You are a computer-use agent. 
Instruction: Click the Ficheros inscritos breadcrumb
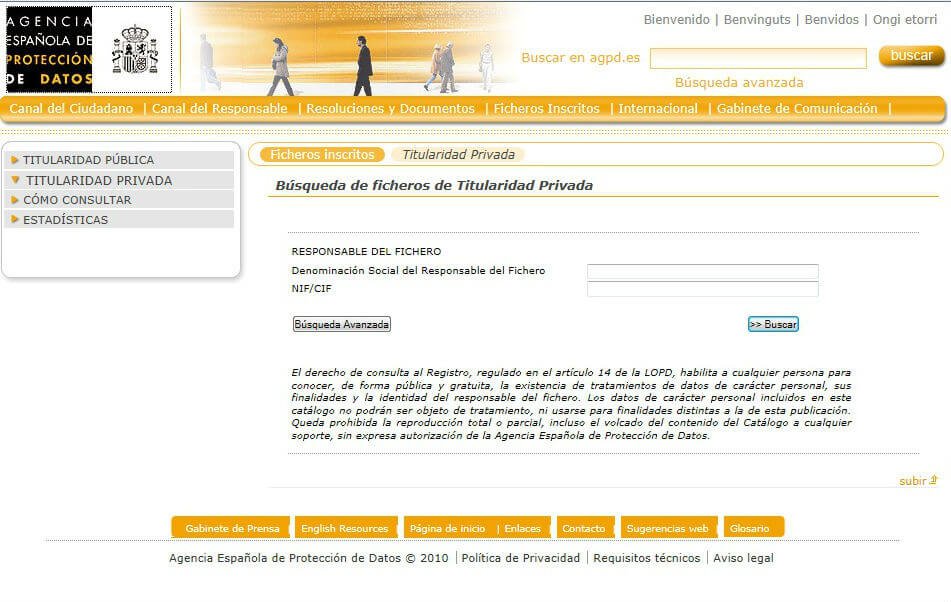pos(322,155)
